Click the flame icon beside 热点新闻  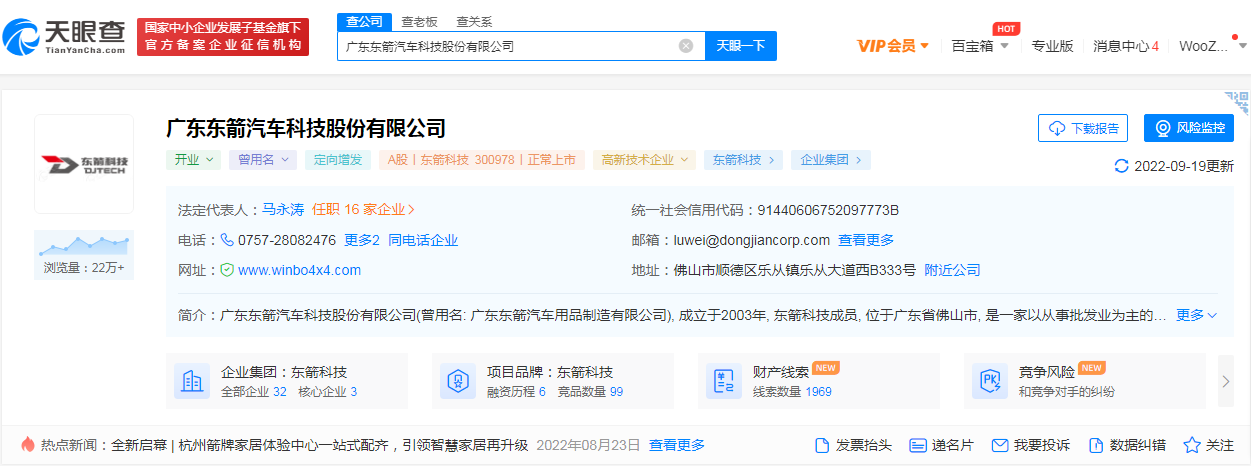[x=27, y=445]
